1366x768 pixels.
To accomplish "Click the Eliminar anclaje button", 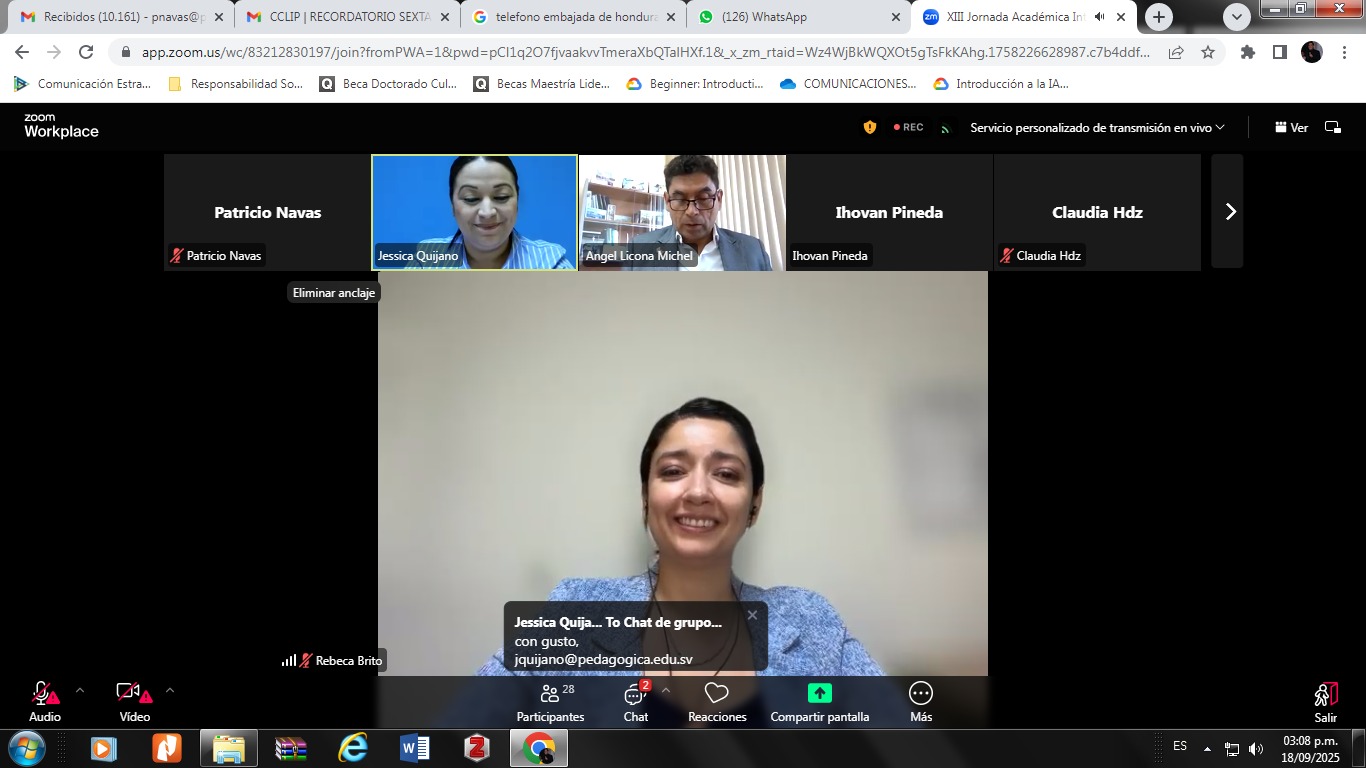I will [334, 293].
